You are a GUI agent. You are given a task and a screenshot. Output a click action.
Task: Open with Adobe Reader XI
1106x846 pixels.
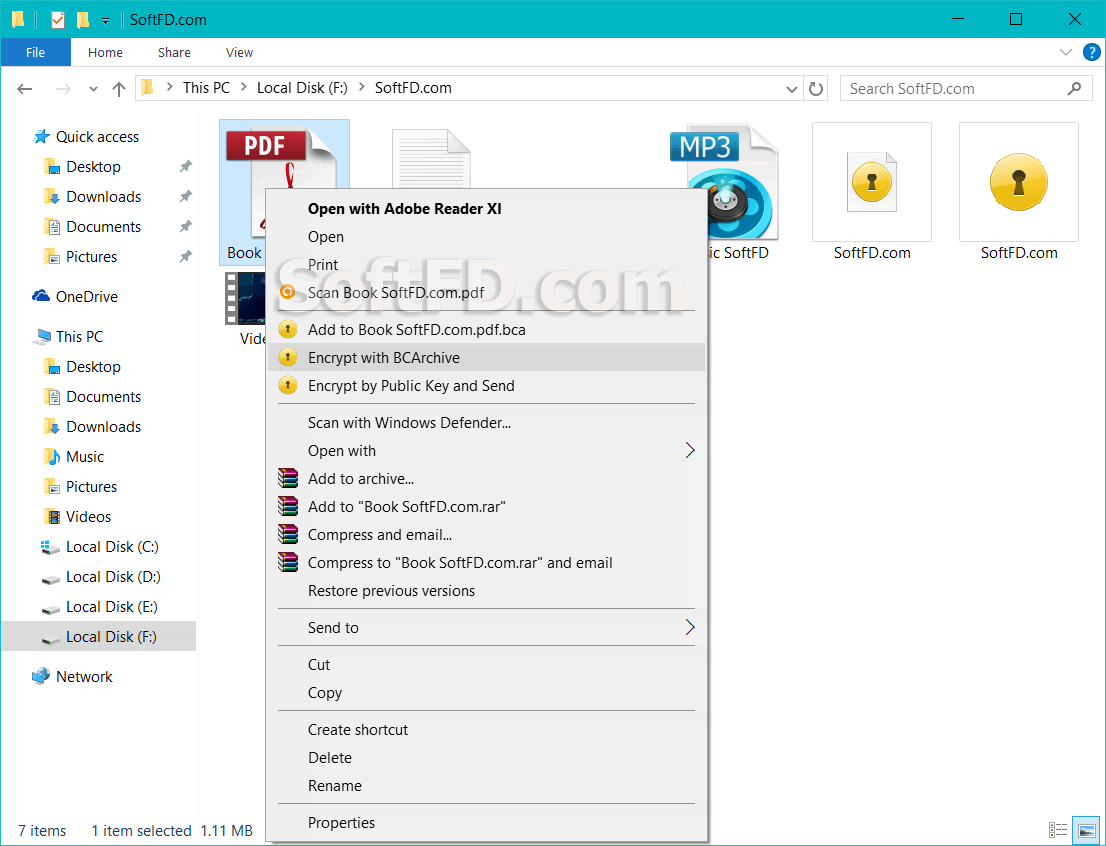pyautogui.click(x=486, y=209)
